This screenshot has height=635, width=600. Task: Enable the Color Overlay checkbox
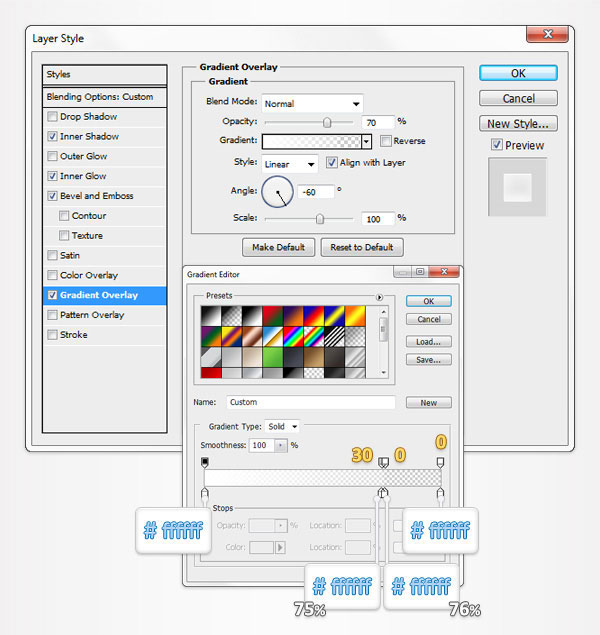(x=52, y=275)
